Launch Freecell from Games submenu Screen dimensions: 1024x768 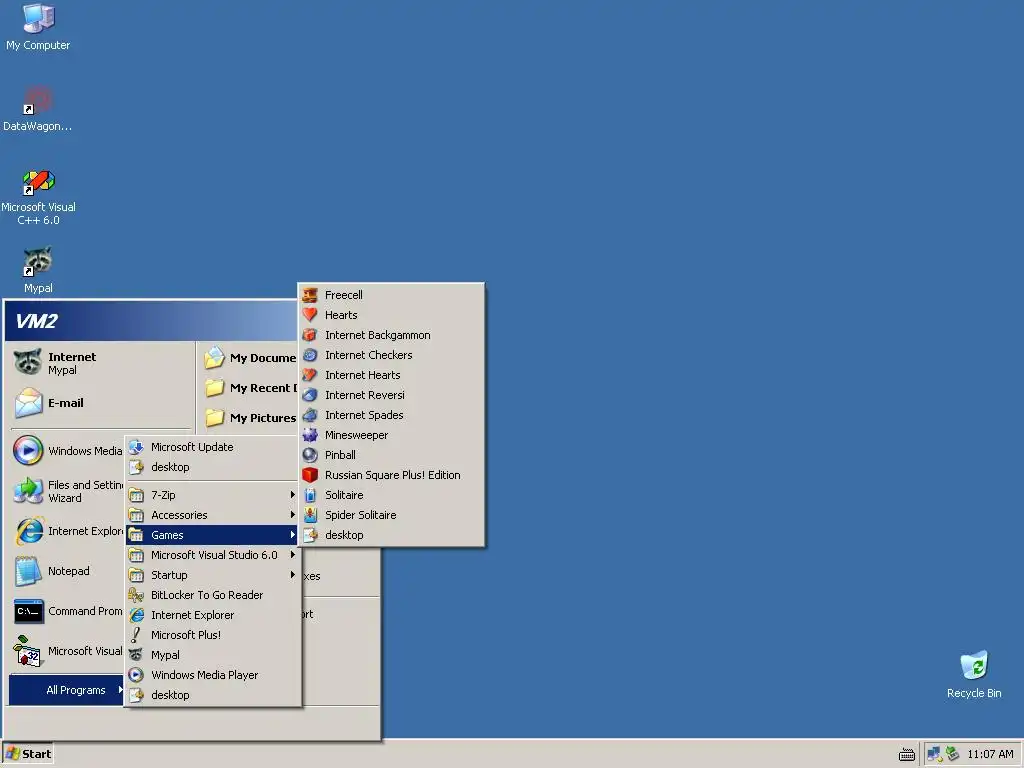[x=391, y=295]
